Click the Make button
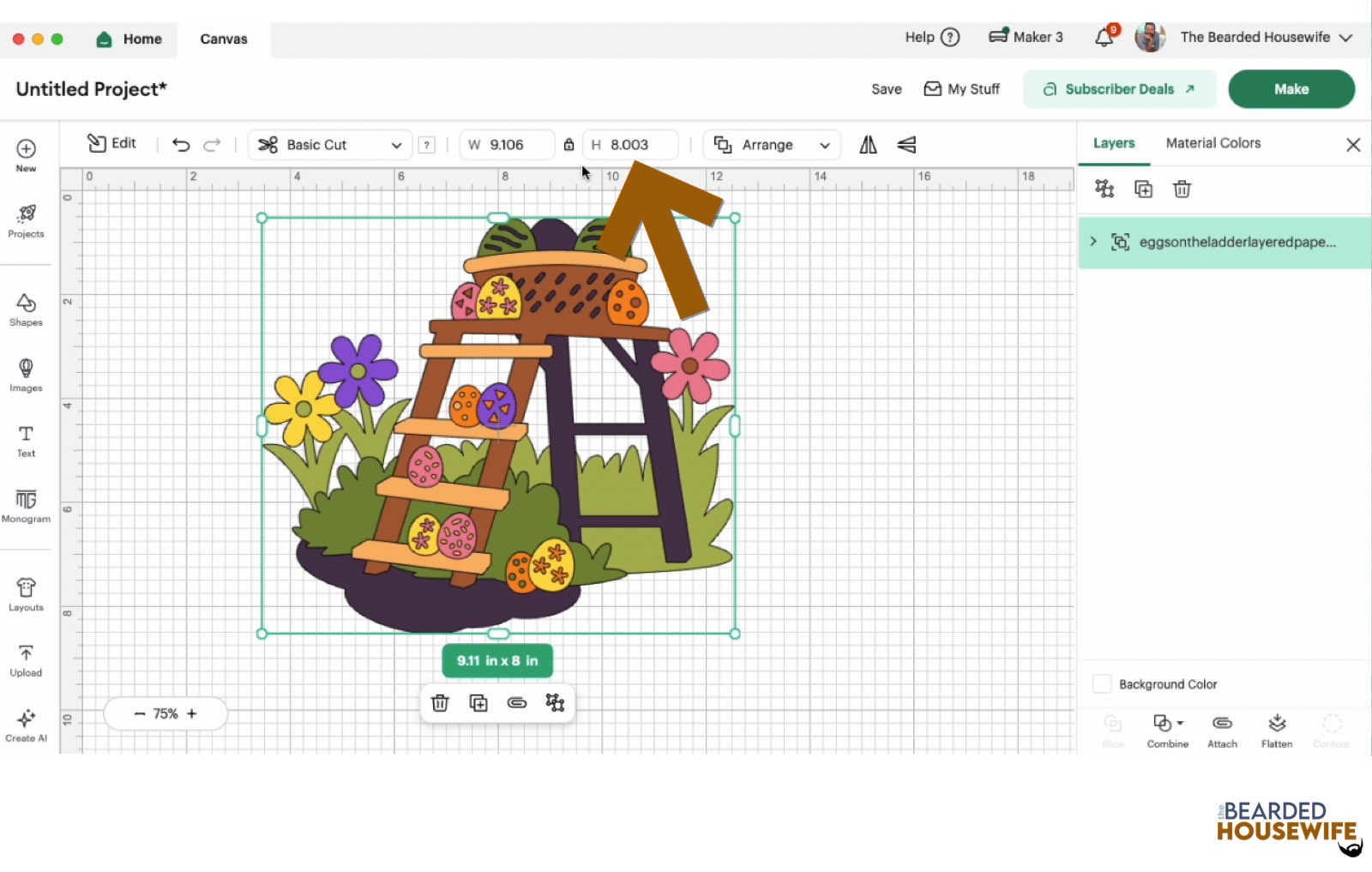Image resolution: width=1372 pixels, height=872 pixels. 1291,89
